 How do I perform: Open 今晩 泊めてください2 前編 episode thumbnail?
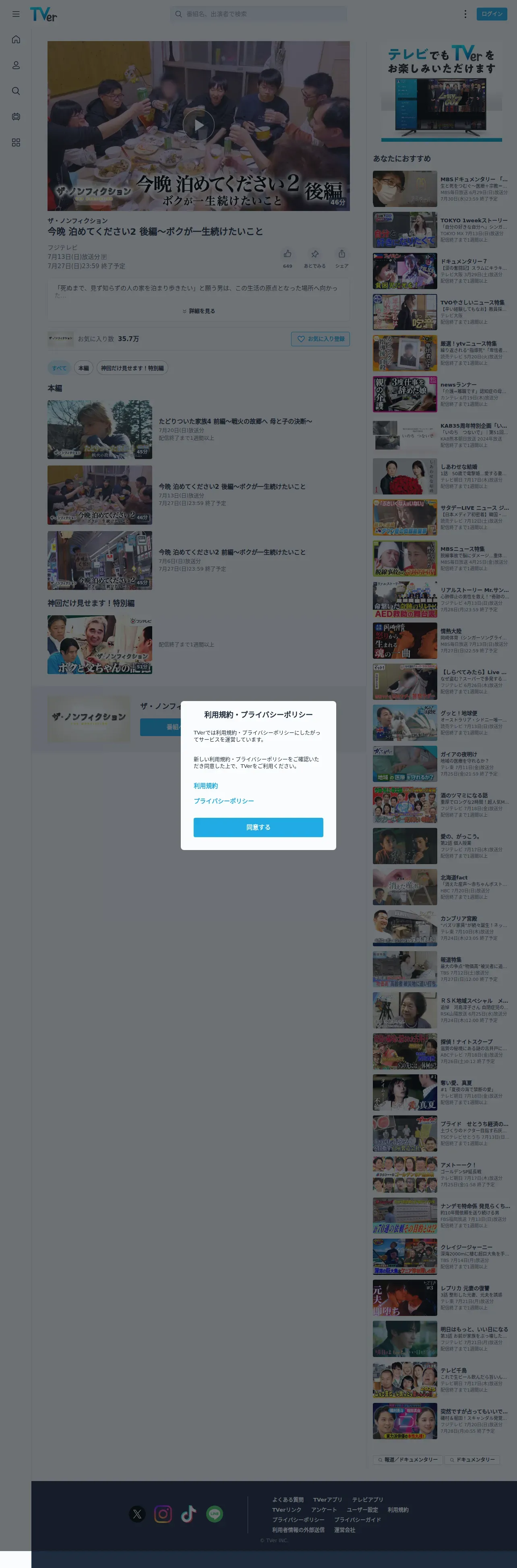(100, 561)
